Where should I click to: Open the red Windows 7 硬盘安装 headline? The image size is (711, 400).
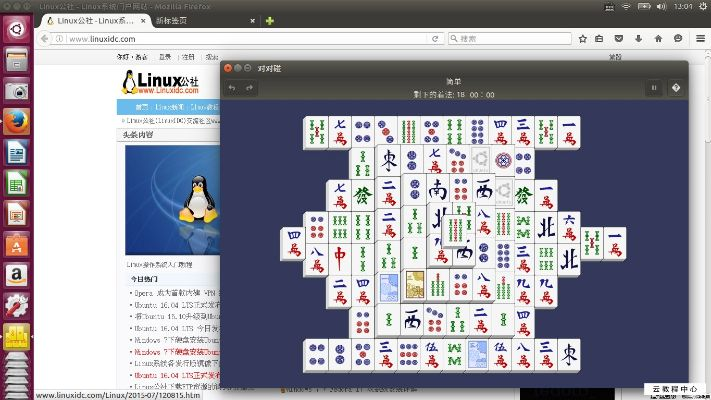pyautogui.click(x=177, y=352)
